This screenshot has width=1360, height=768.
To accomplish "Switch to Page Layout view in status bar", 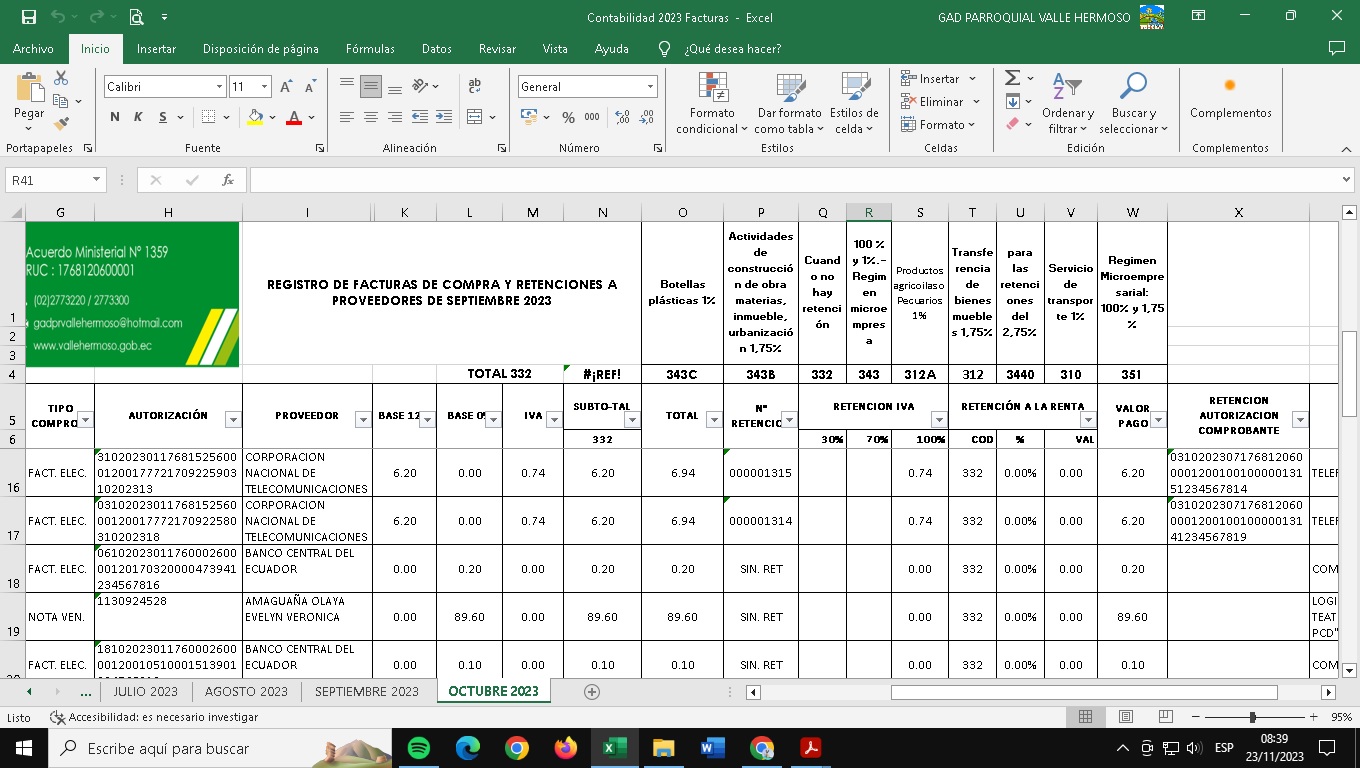I will click(x=1125, y=717).
